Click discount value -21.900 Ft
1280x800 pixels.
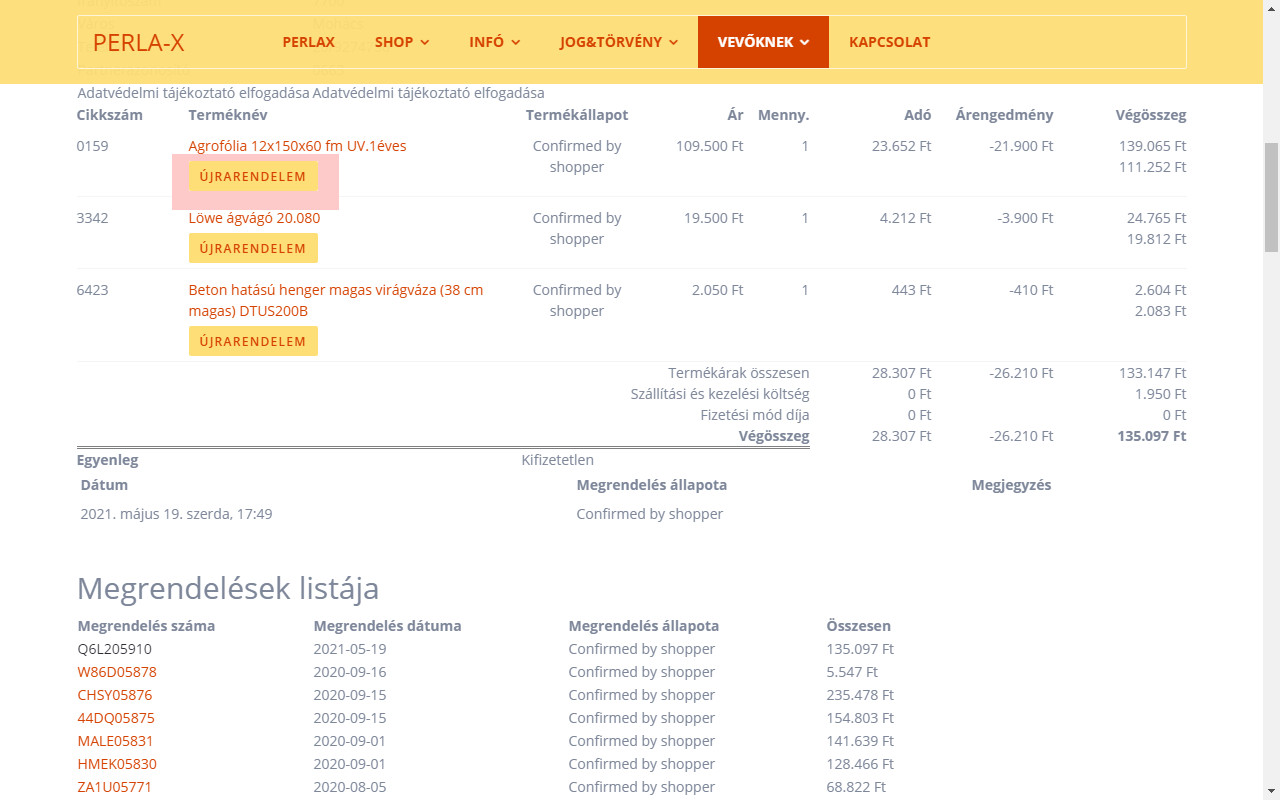(1021, 146)
